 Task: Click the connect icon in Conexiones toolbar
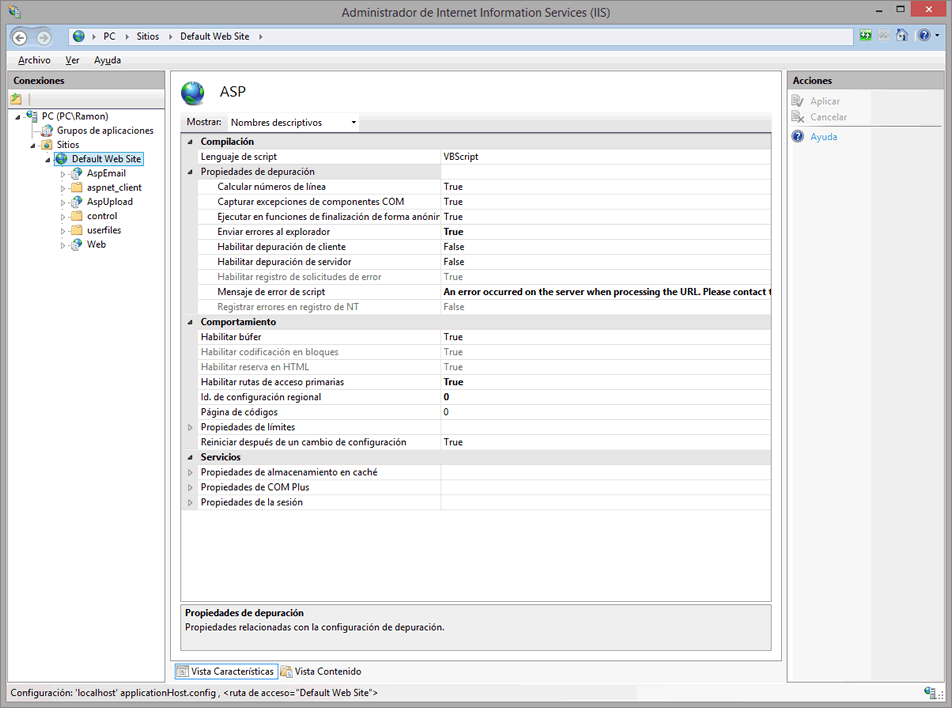tap(16, 99)
